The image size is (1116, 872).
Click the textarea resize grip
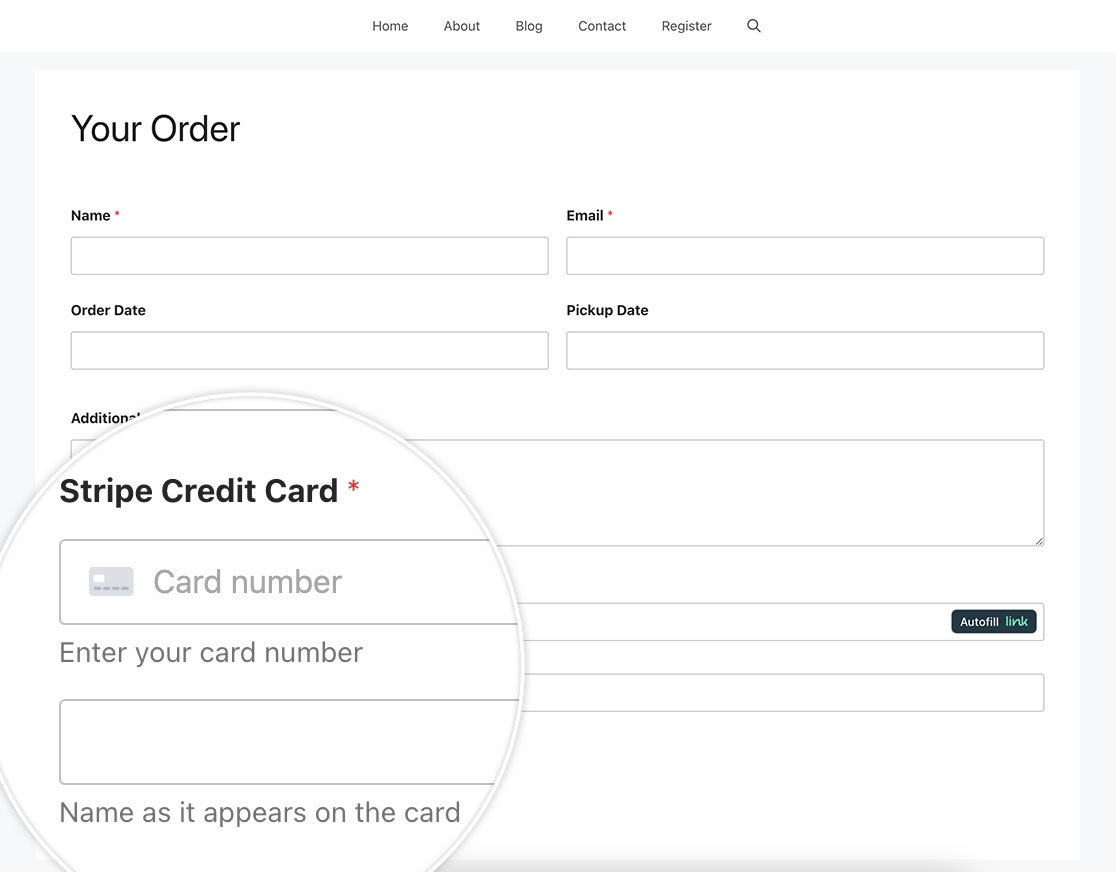tap(1038, 542)
